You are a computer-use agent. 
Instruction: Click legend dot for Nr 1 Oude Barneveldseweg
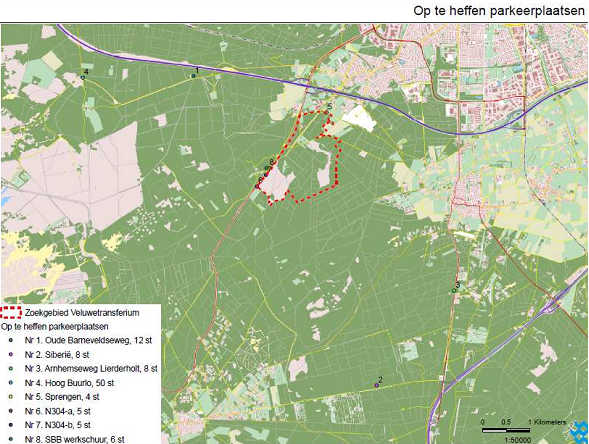[x=11, y=340]
